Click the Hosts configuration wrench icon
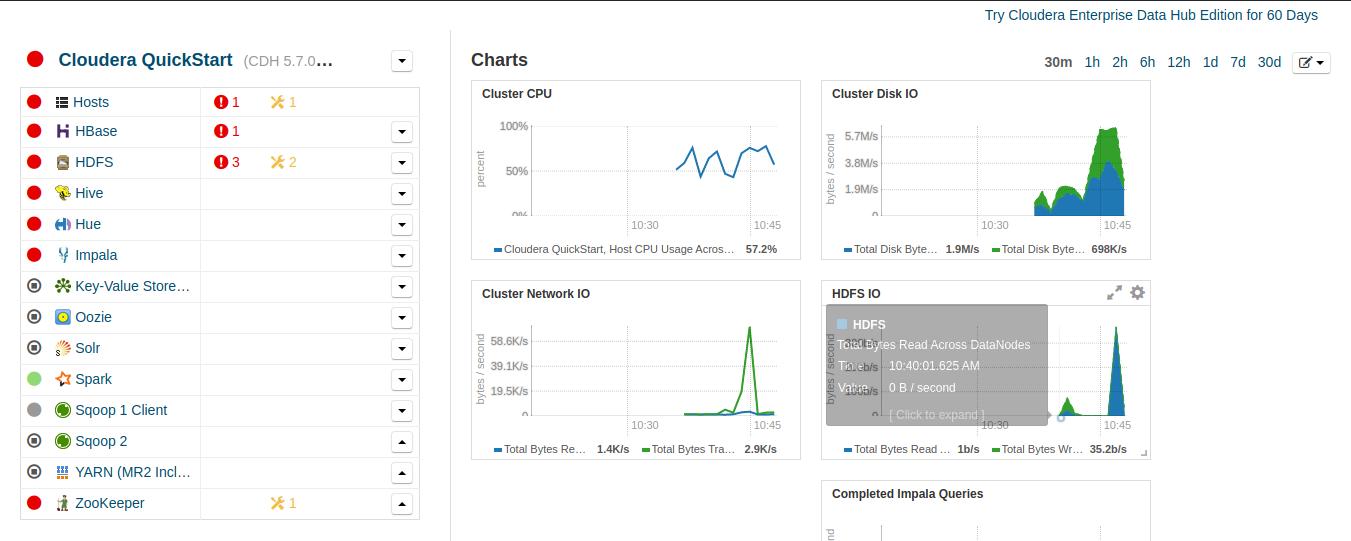 coord(278,102)
